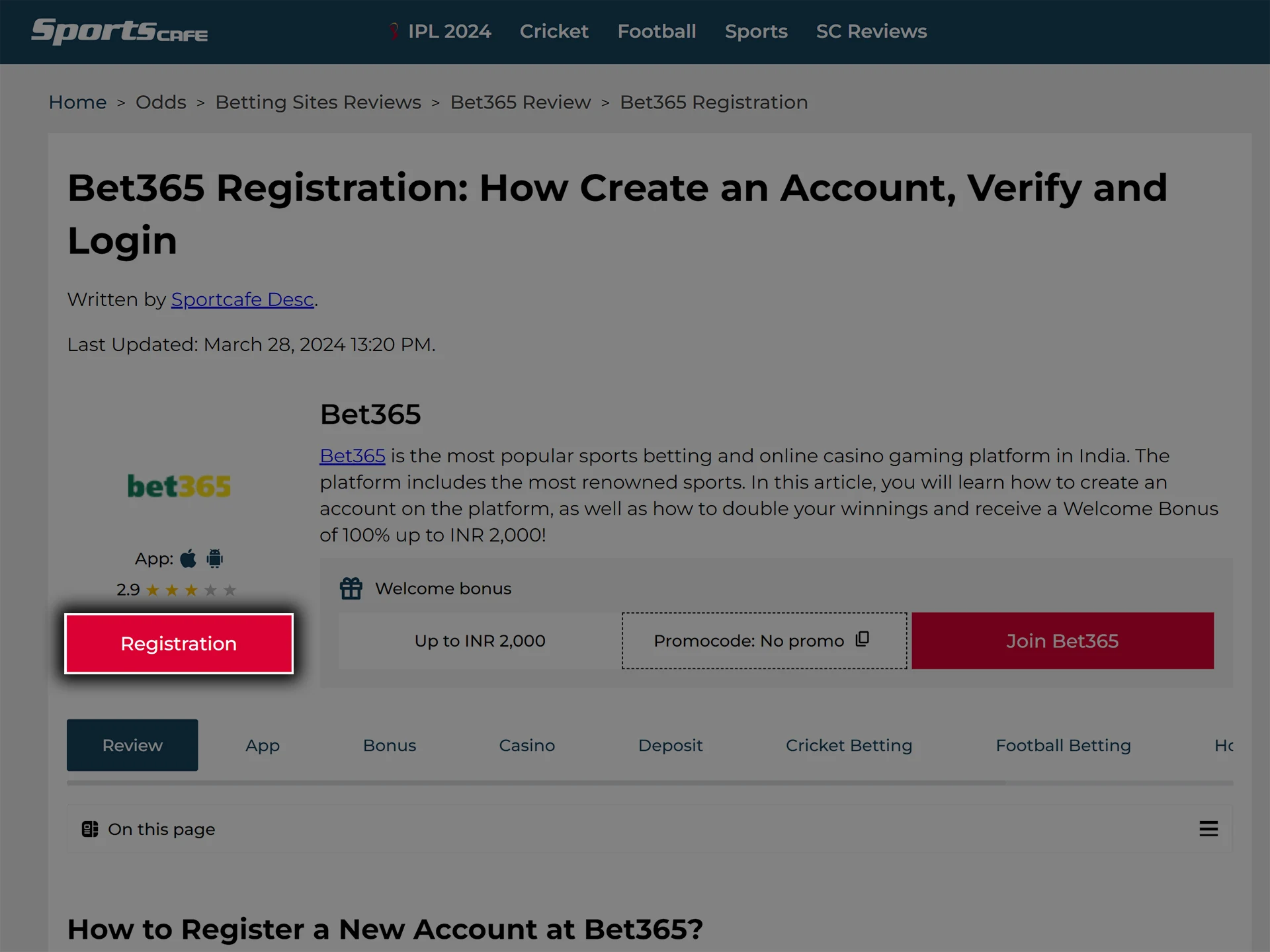Screen dimensions: 1270x952
Task: Click the On This Page section icon
Action: 89,829
